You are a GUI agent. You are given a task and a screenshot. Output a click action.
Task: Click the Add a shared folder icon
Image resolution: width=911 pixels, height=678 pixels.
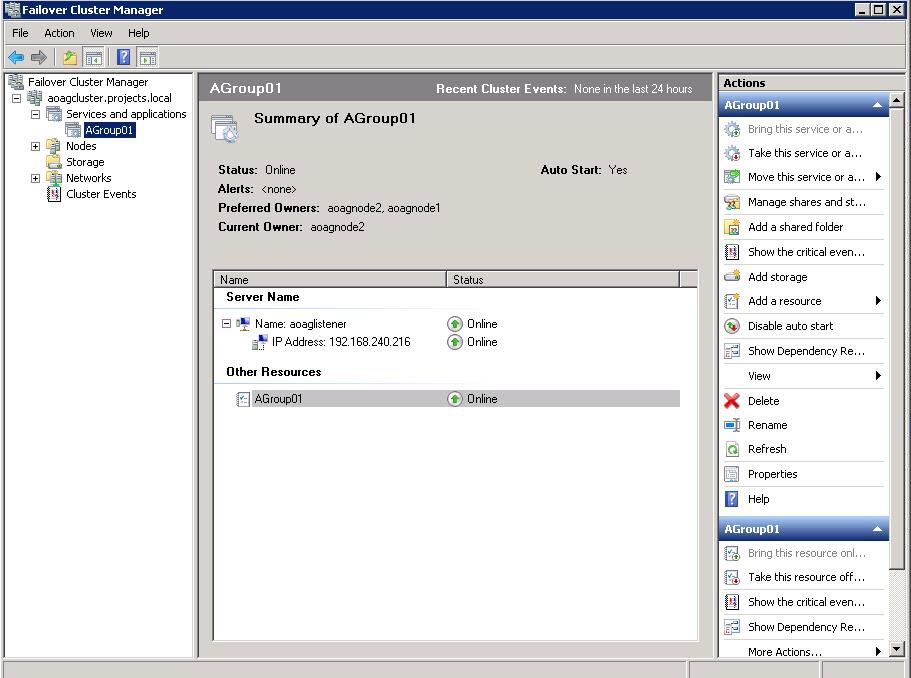click(732, 227)
